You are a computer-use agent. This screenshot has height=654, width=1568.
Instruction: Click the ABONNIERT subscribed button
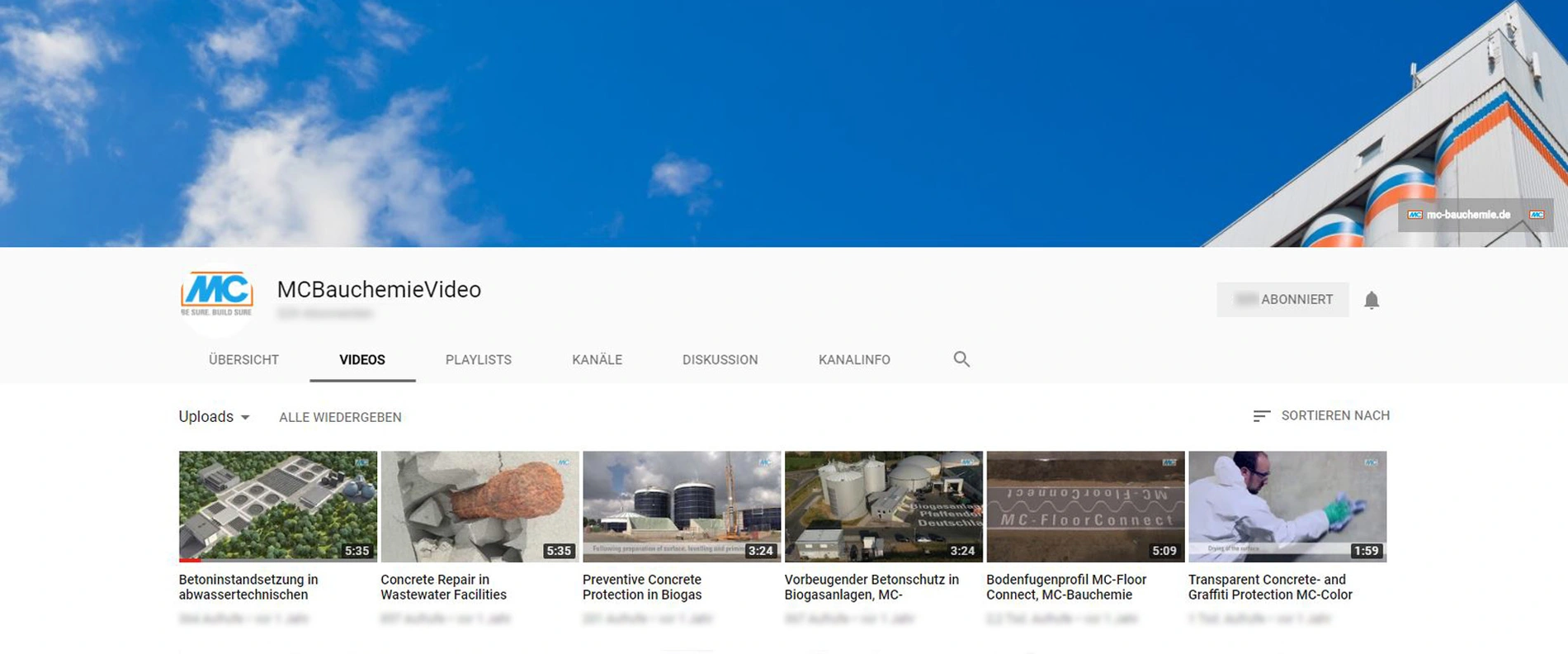pyautogui.click(x=1282, y=300)
